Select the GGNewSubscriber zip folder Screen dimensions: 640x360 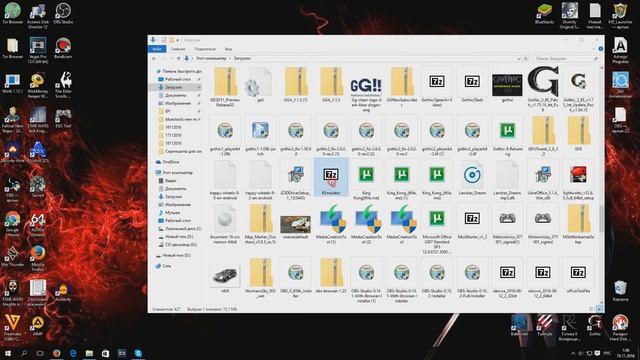coord(402,87)
